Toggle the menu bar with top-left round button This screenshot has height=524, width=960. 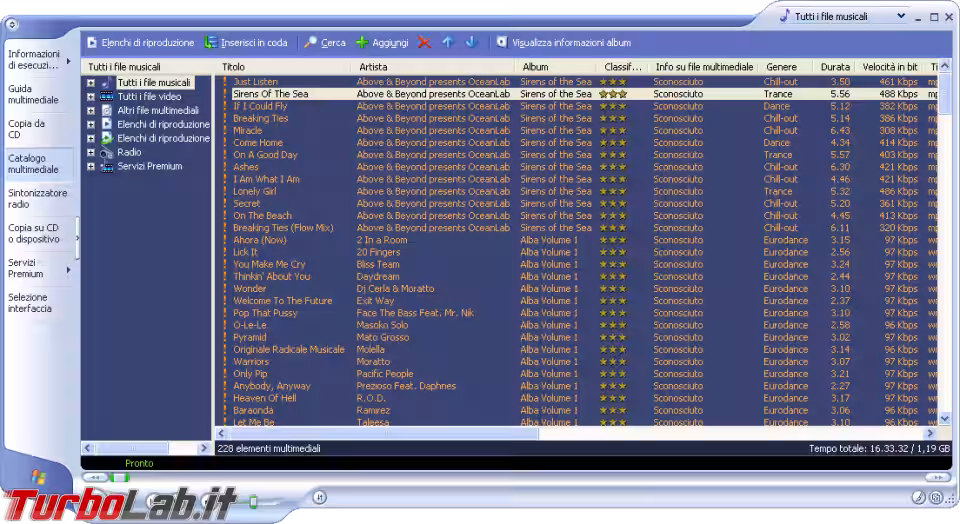point(12,24)
